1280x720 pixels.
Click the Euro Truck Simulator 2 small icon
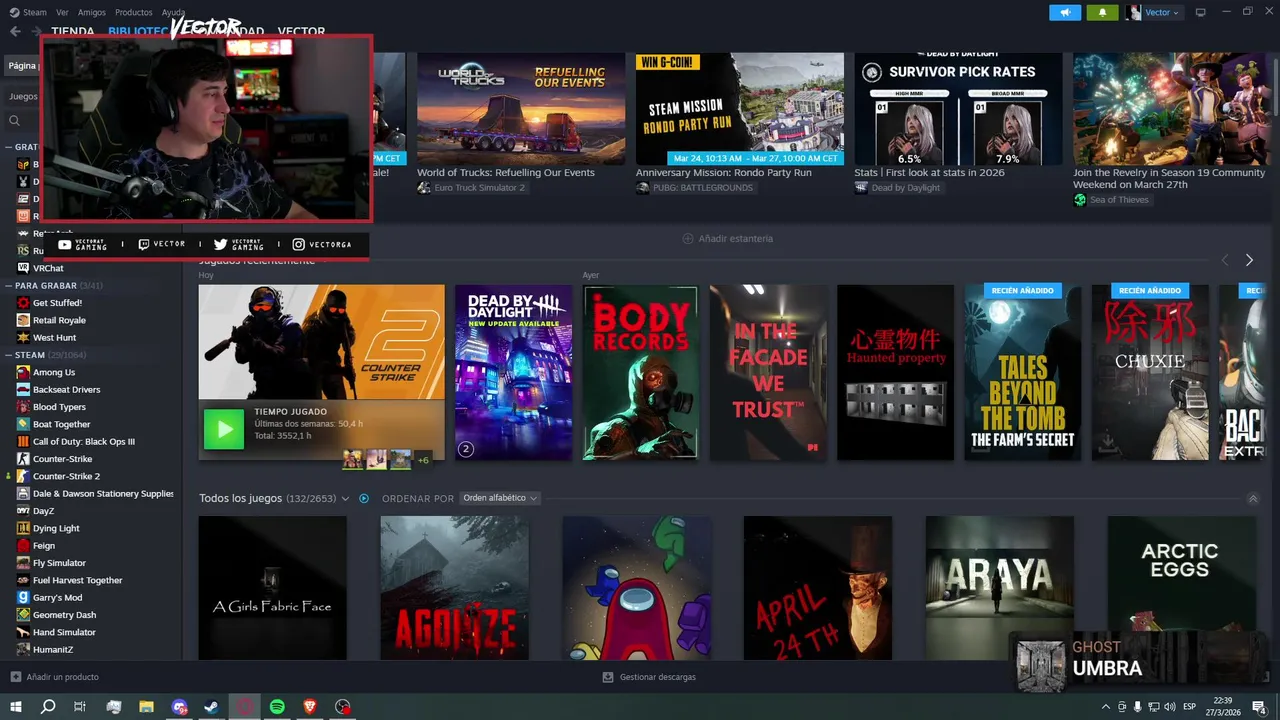point(424,188)
